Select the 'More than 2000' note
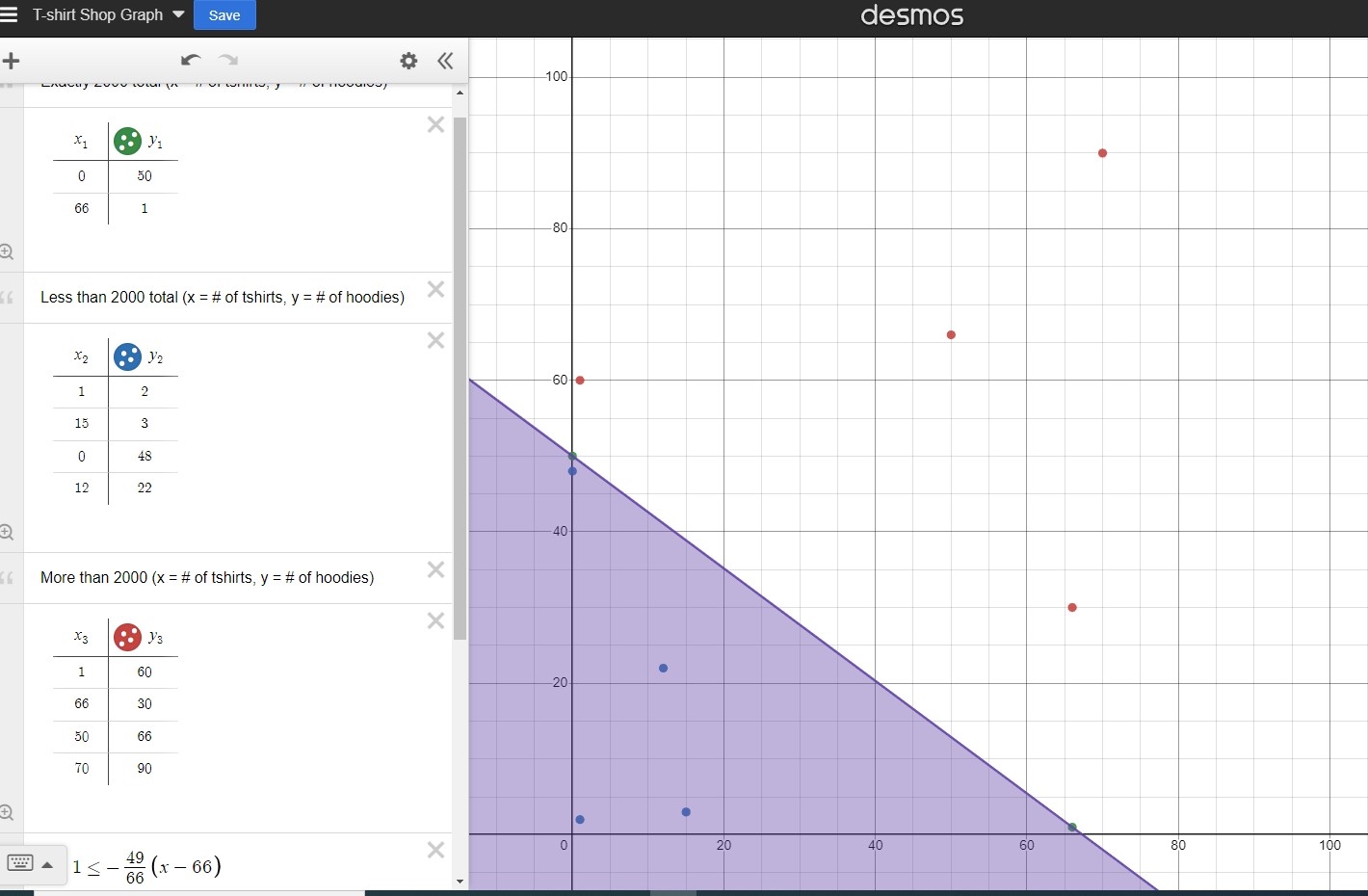The image size is (1368, 896). 207,578
